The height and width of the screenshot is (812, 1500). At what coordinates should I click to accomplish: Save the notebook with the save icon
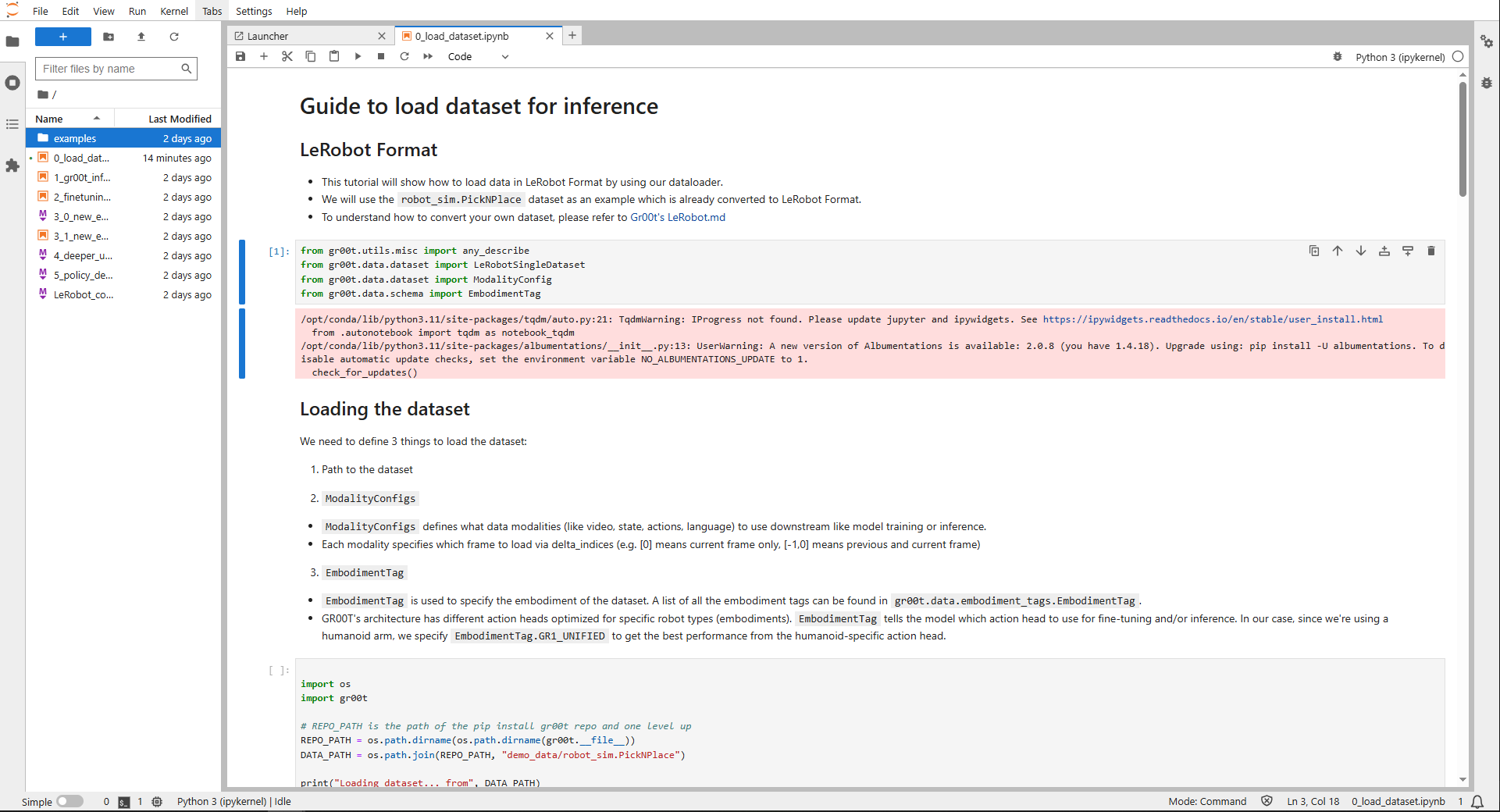point(240,56)
